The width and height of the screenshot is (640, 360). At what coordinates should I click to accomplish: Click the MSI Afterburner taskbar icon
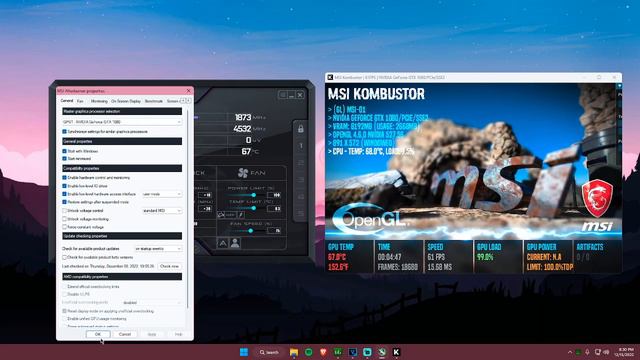click(382, 352)
